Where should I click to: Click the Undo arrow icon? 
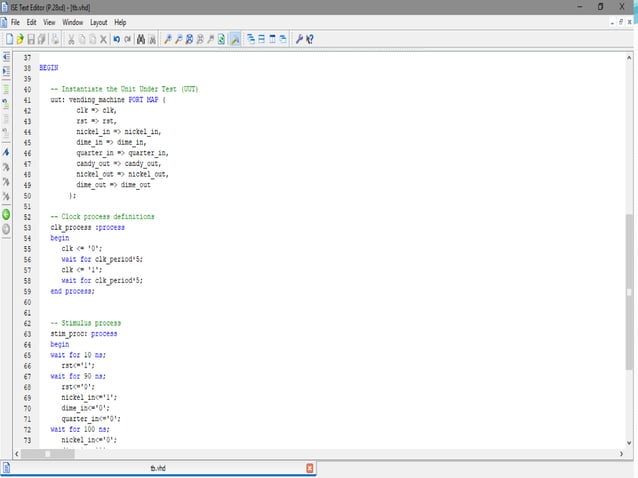(117, 39)
